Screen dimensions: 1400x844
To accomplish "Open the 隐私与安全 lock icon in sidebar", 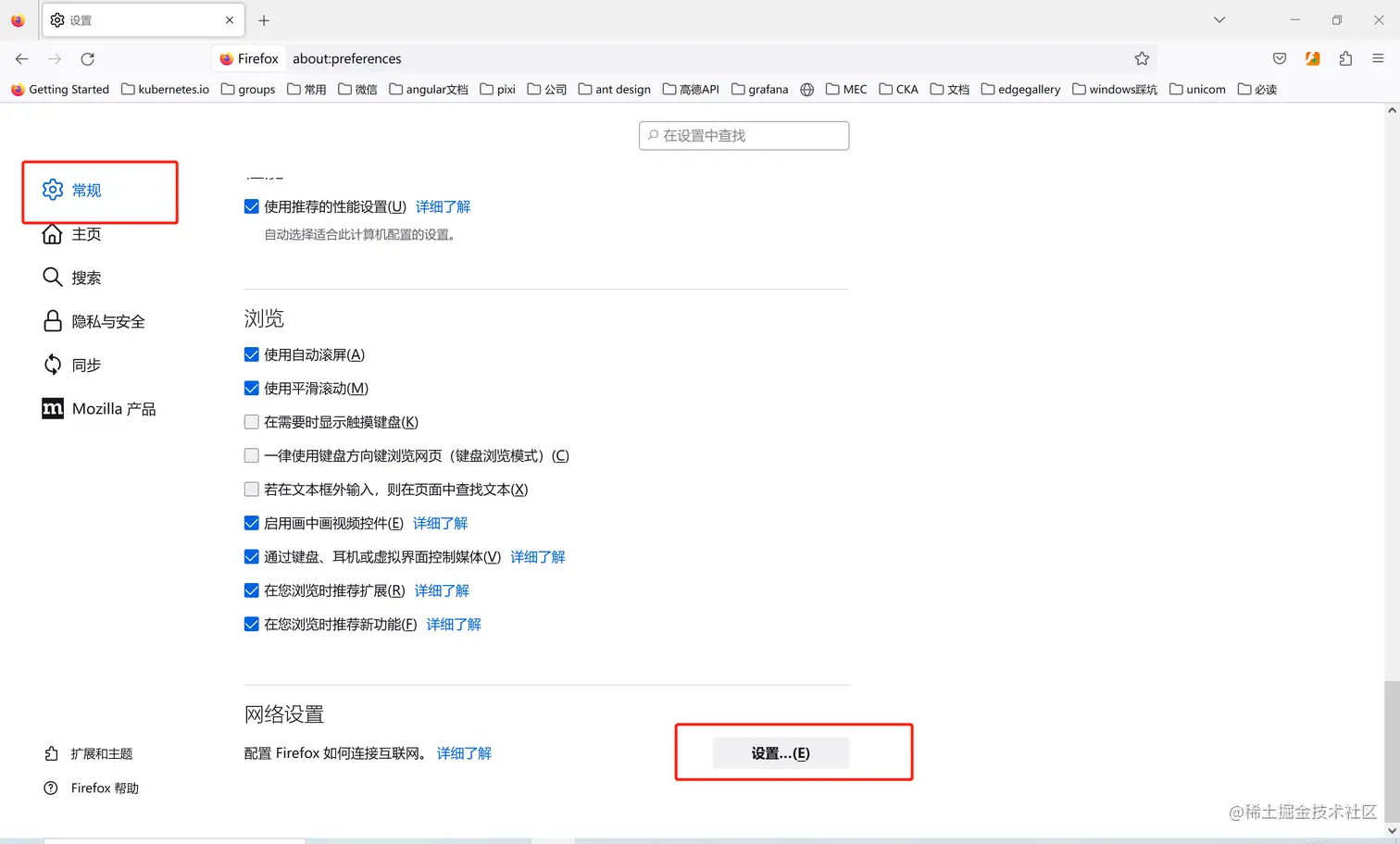I will (53, 321).
